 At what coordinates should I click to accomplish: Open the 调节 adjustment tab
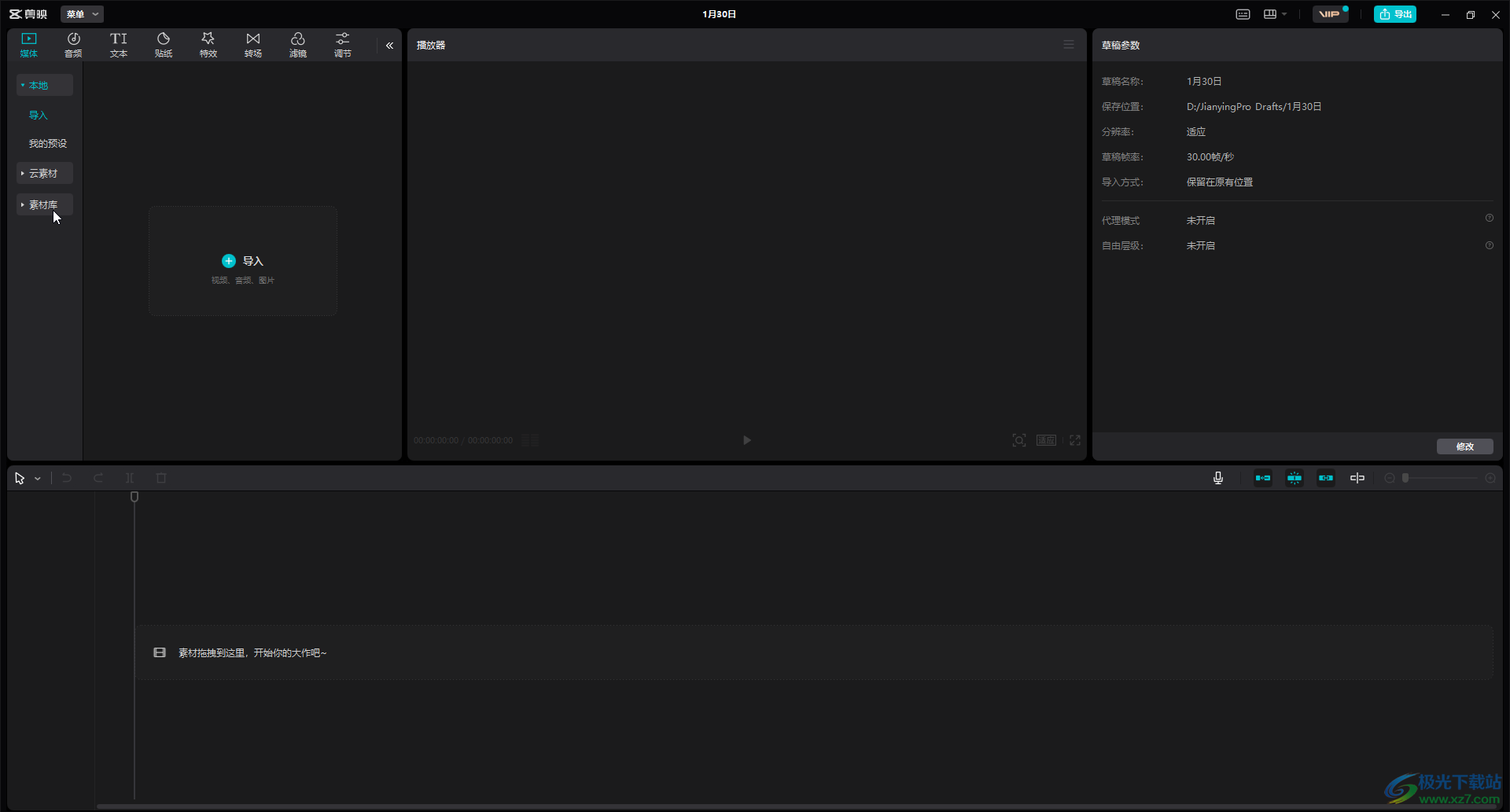[343, 45]
